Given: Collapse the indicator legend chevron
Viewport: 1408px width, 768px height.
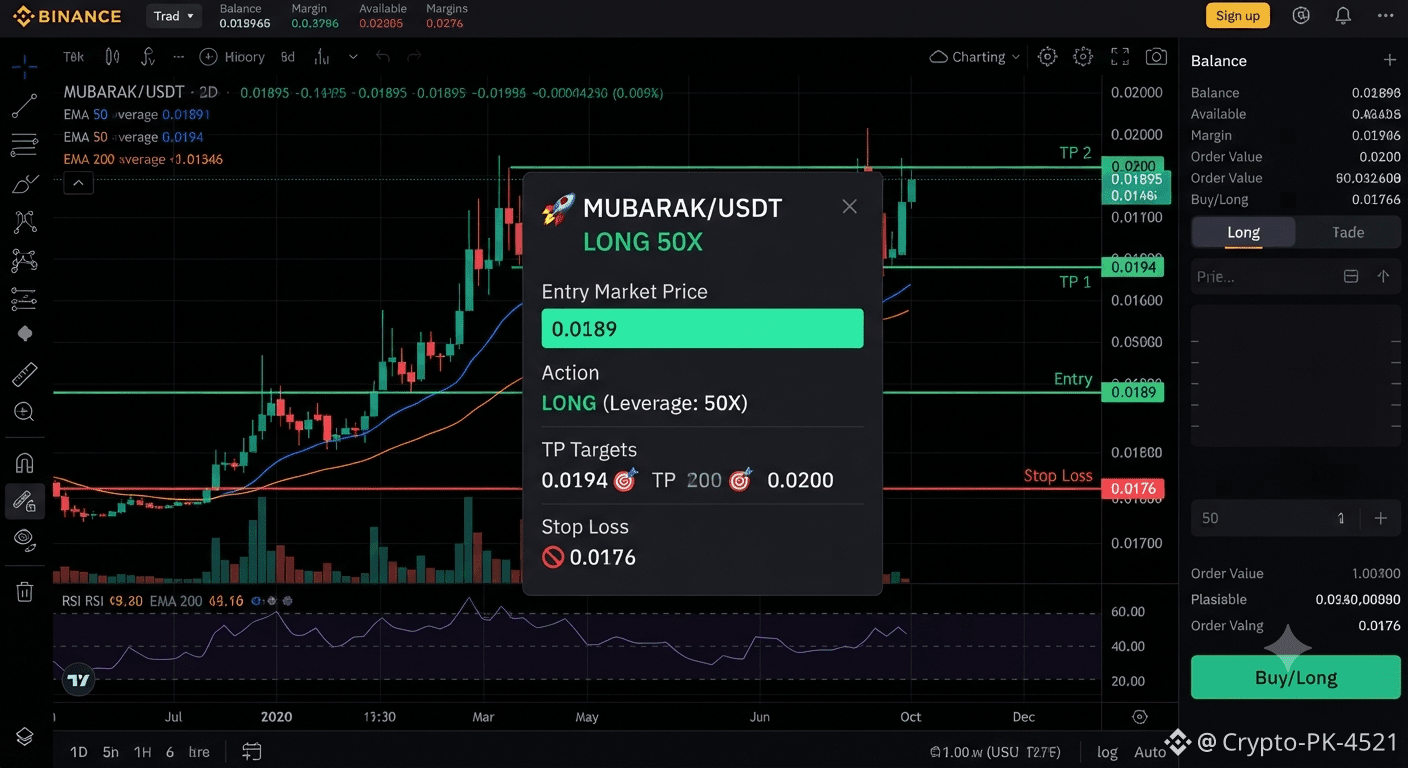Looking at the screenshot, I should pos(78,183).
